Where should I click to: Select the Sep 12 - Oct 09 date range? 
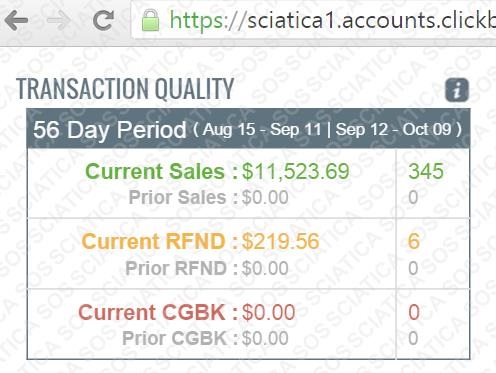pyautogui.click(x=393, y=129)
